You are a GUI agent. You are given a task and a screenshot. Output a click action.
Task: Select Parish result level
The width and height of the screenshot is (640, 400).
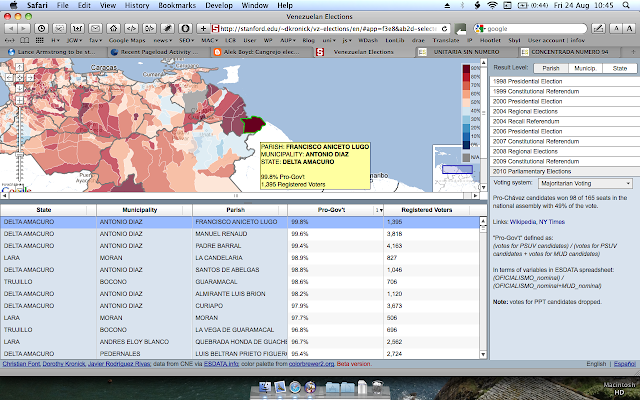tap(550, 68)
